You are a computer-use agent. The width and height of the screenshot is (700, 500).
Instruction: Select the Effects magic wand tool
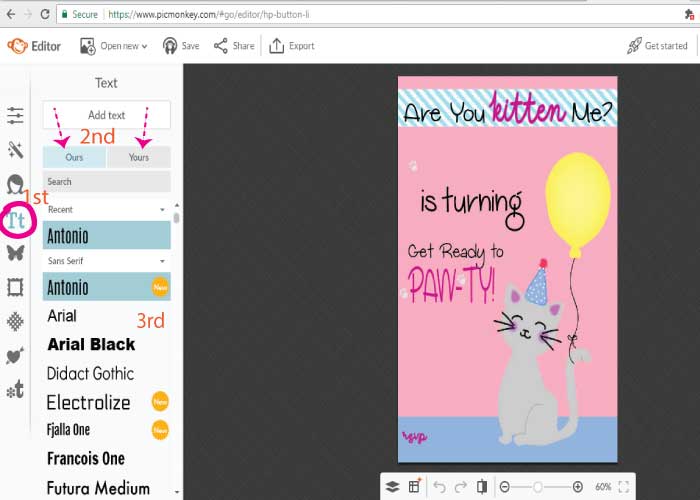point(15,150)
